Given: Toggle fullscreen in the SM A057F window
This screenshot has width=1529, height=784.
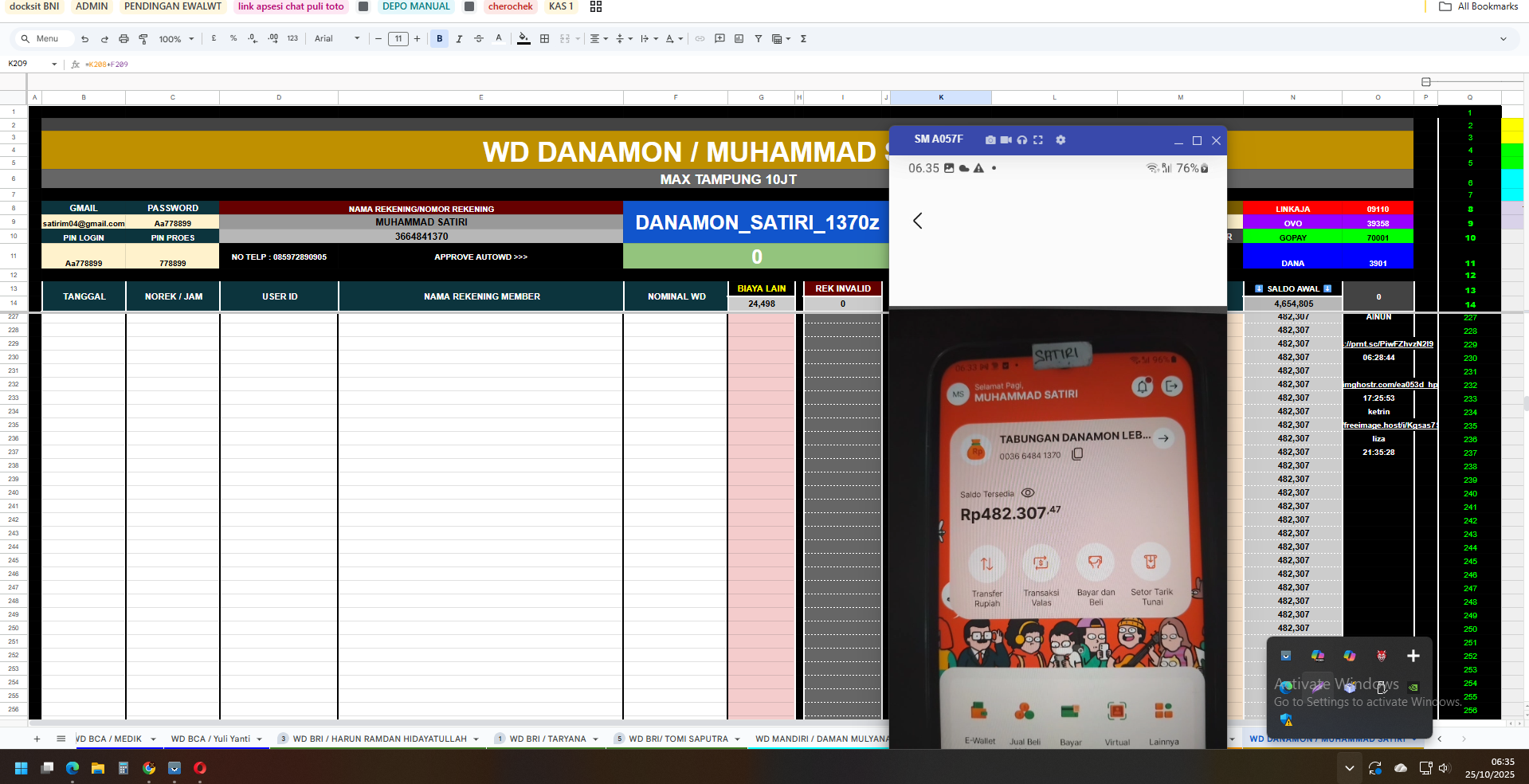Looking at the screenshot, I should click(x=1038, y=139).
